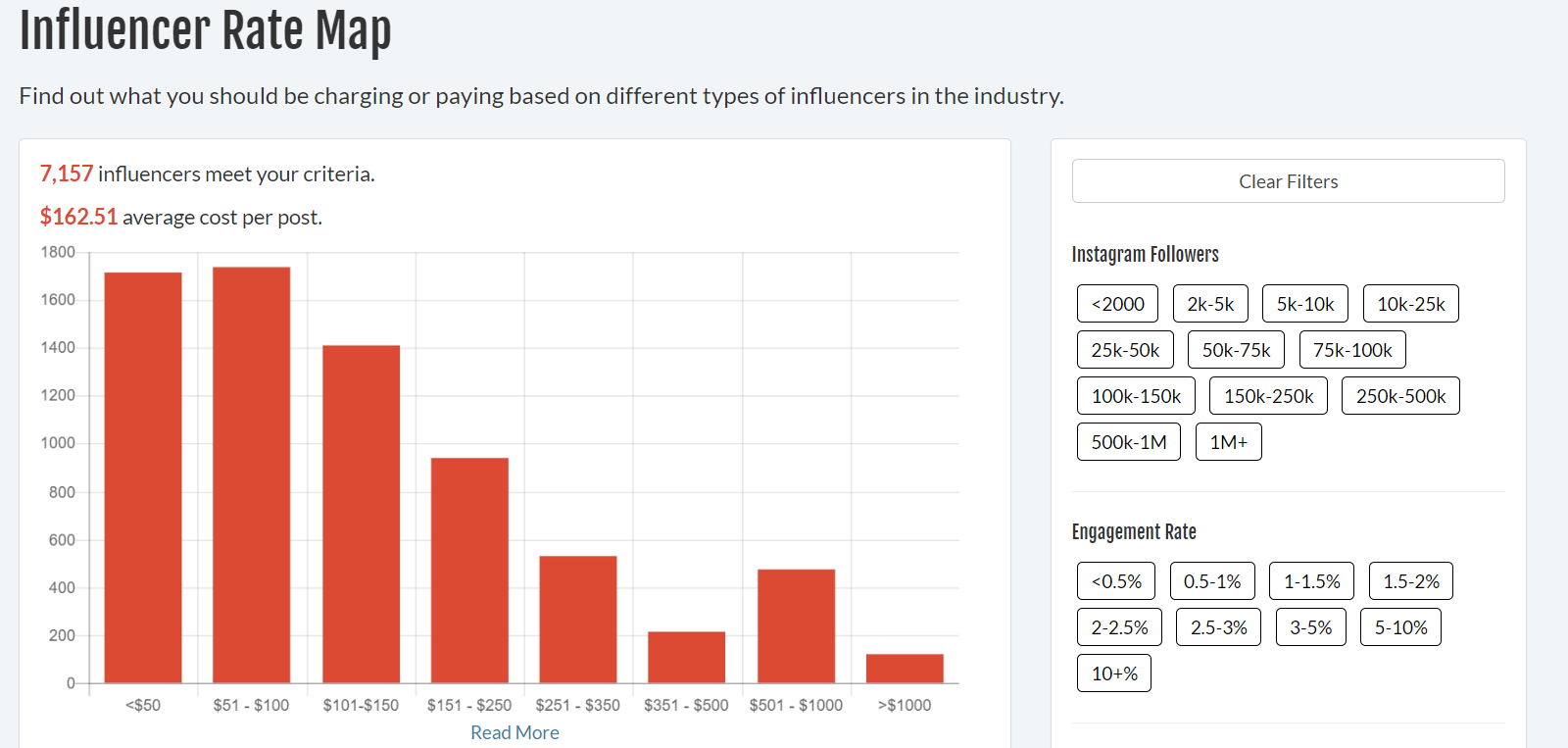The width and height of the screenshot is (1568, 748).
Task: Toggle the <2000 followers filter
Action: [1117, 304]
